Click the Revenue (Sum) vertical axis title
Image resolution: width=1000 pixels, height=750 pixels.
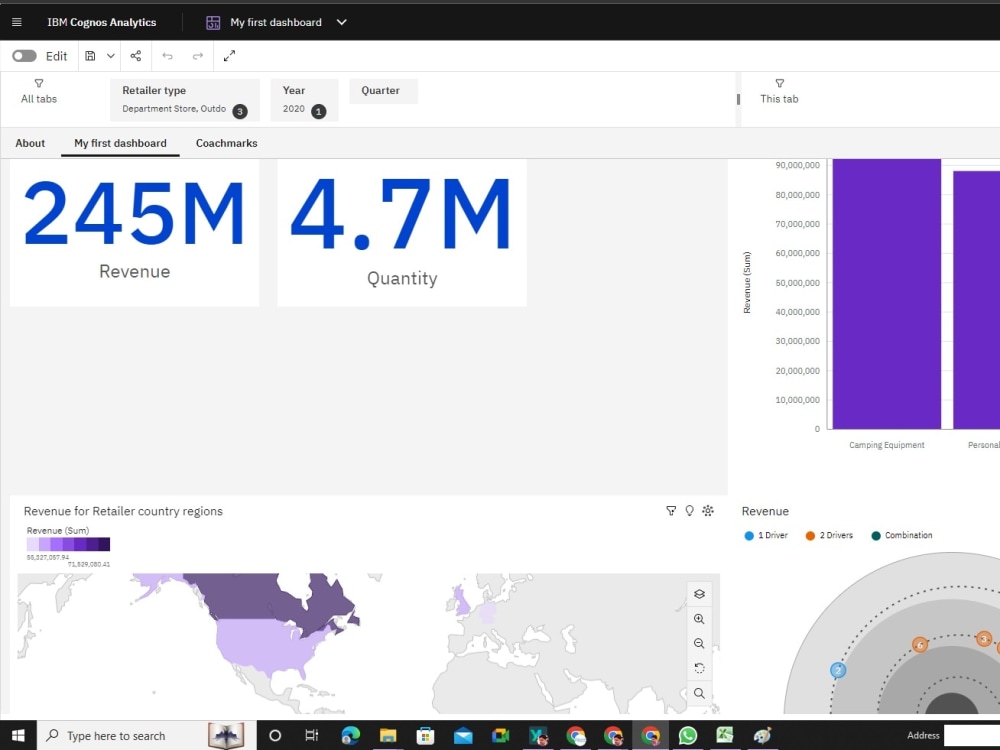pyautogui.click(x=747, y=283)
